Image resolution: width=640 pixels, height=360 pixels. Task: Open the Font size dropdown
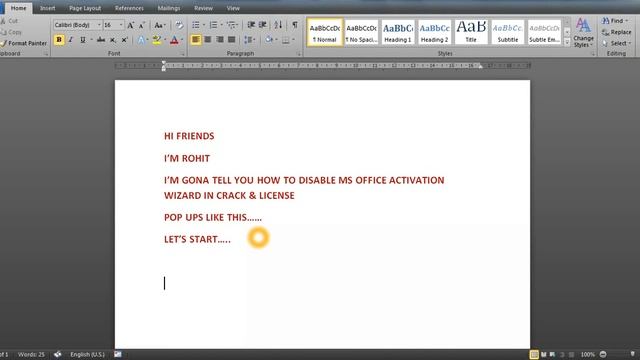[x=121, y=25]
